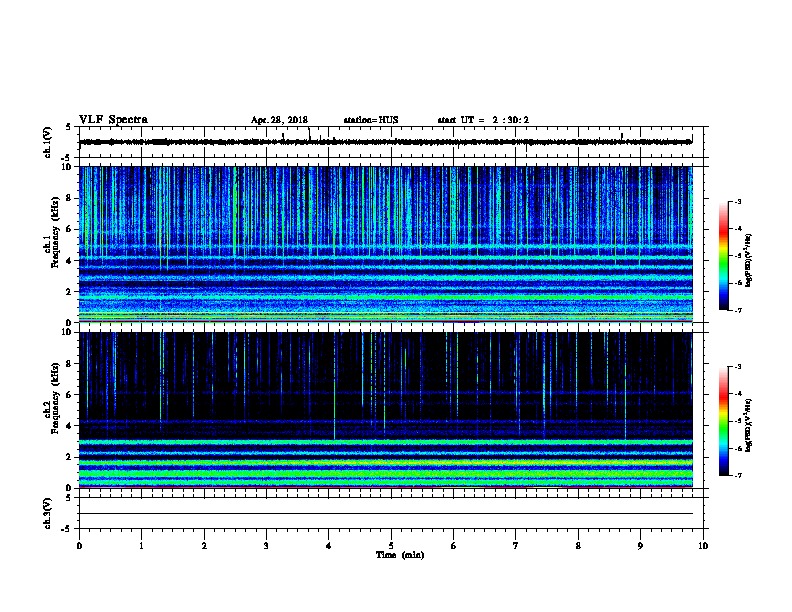Click the ch.1(V) waveform trace panel
This screenshot has height=612, width=792.
pyautogui.click(x=391, y=142)
